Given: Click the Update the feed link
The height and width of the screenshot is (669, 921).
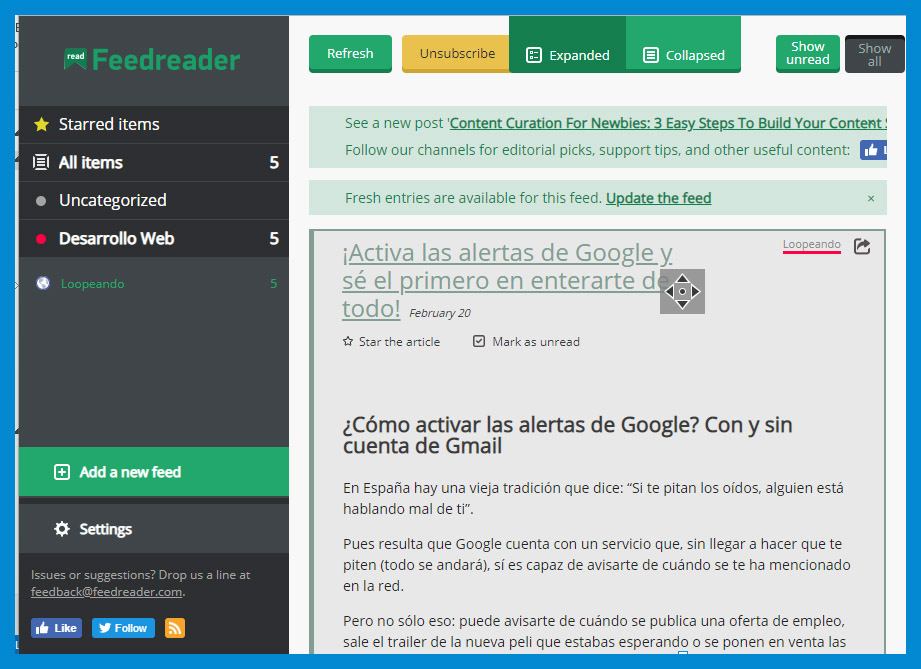Looking at the screenshot, I should point(658,199).
